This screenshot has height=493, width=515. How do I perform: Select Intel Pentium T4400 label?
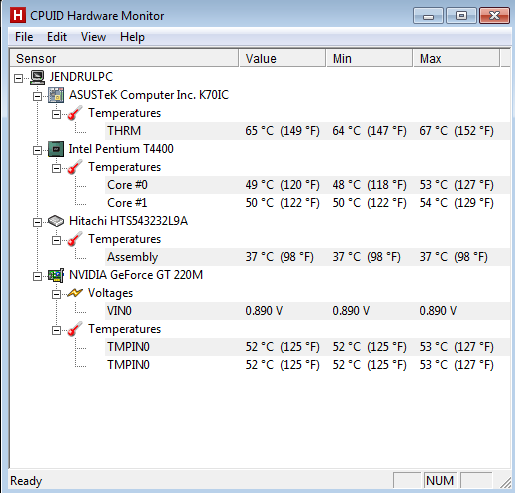click(x=121, y=149)
